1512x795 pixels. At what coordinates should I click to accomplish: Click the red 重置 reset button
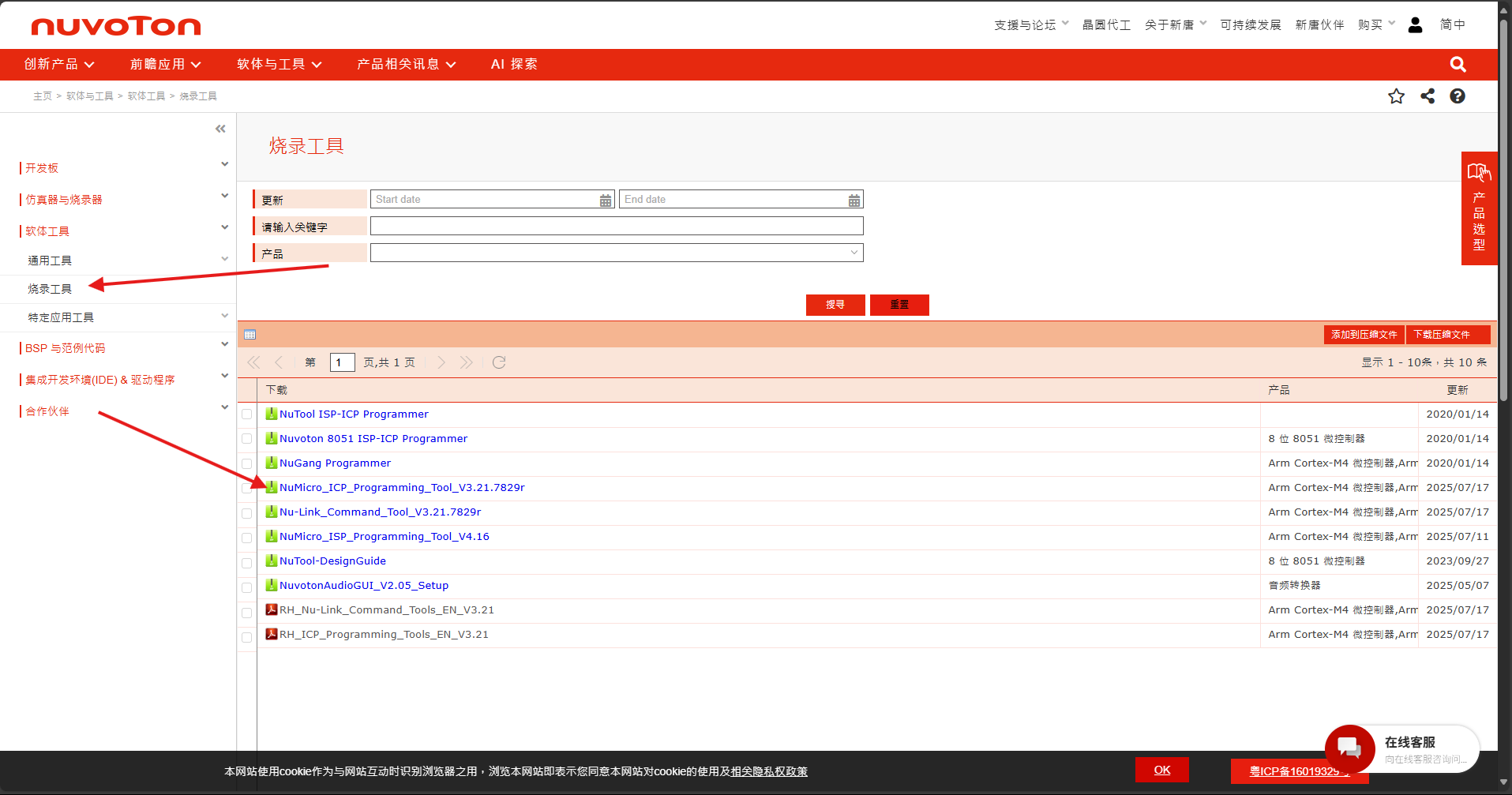(899, 305)
